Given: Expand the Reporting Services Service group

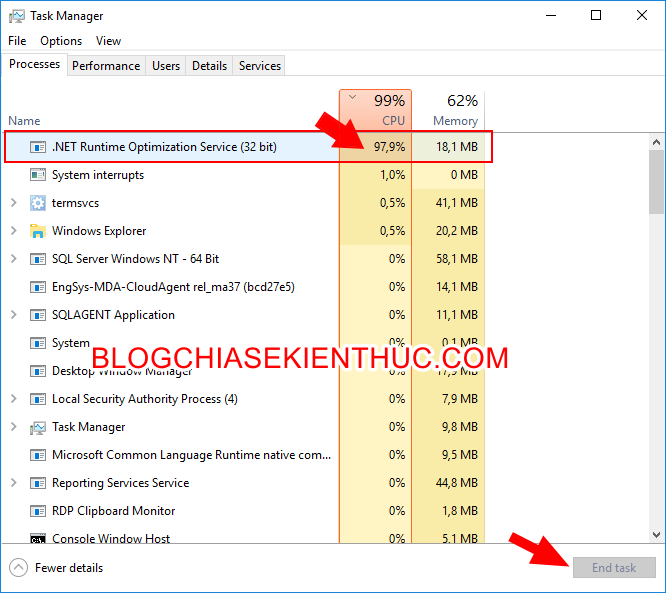Looking at the screenshot, I should click(14, 483).
